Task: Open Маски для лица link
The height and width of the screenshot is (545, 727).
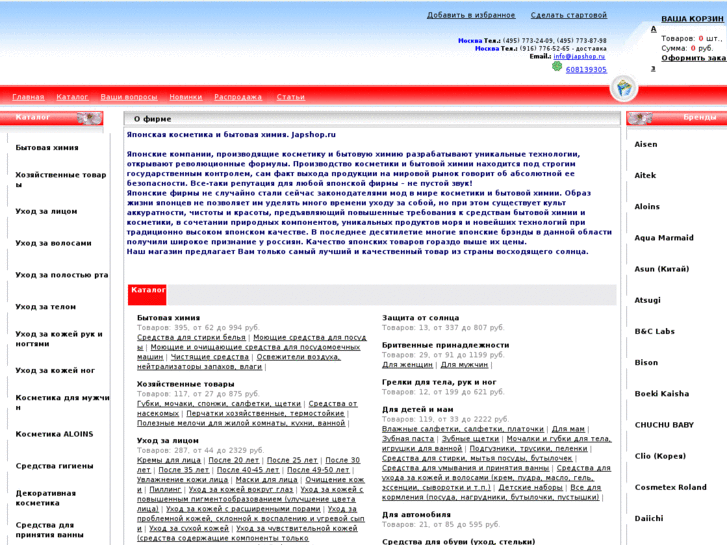Action: [267, 480]
